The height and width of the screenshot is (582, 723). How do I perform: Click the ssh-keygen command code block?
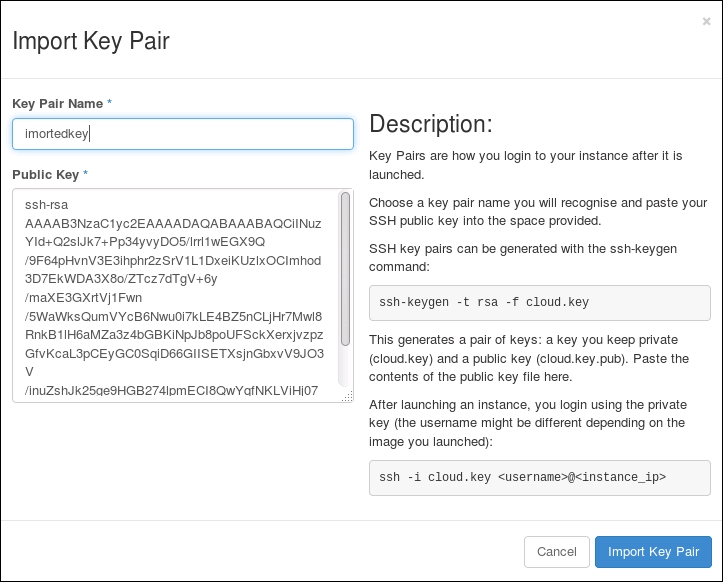click(x=540, y=303)
